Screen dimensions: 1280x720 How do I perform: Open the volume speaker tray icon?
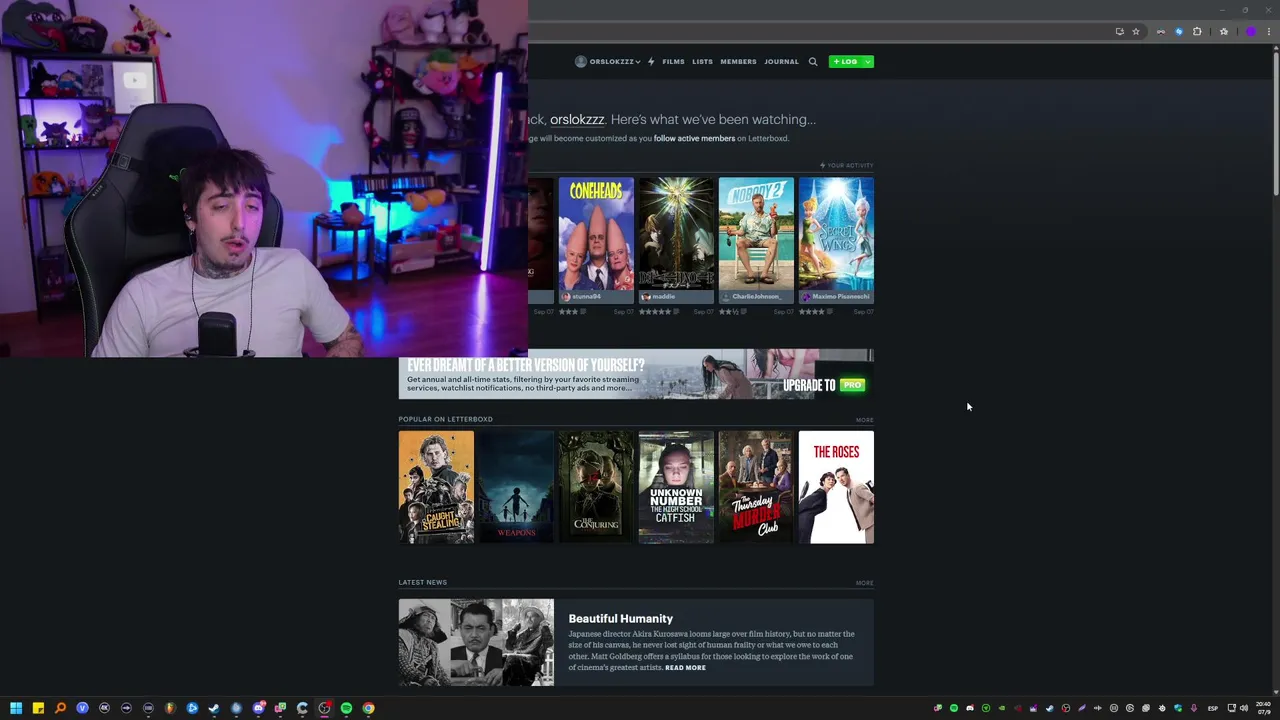pyautogui.click(x=1244, y=708)
